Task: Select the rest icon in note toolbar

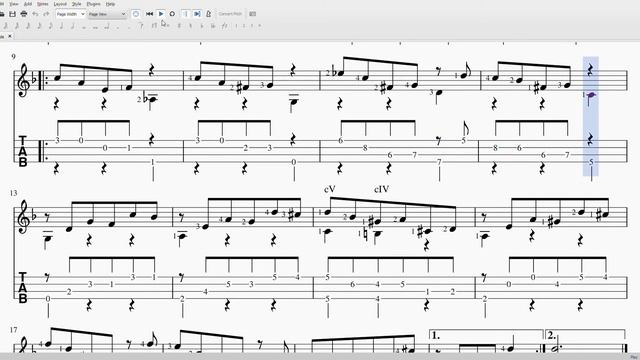Action: pyautogui.click(x=142, y=26)
